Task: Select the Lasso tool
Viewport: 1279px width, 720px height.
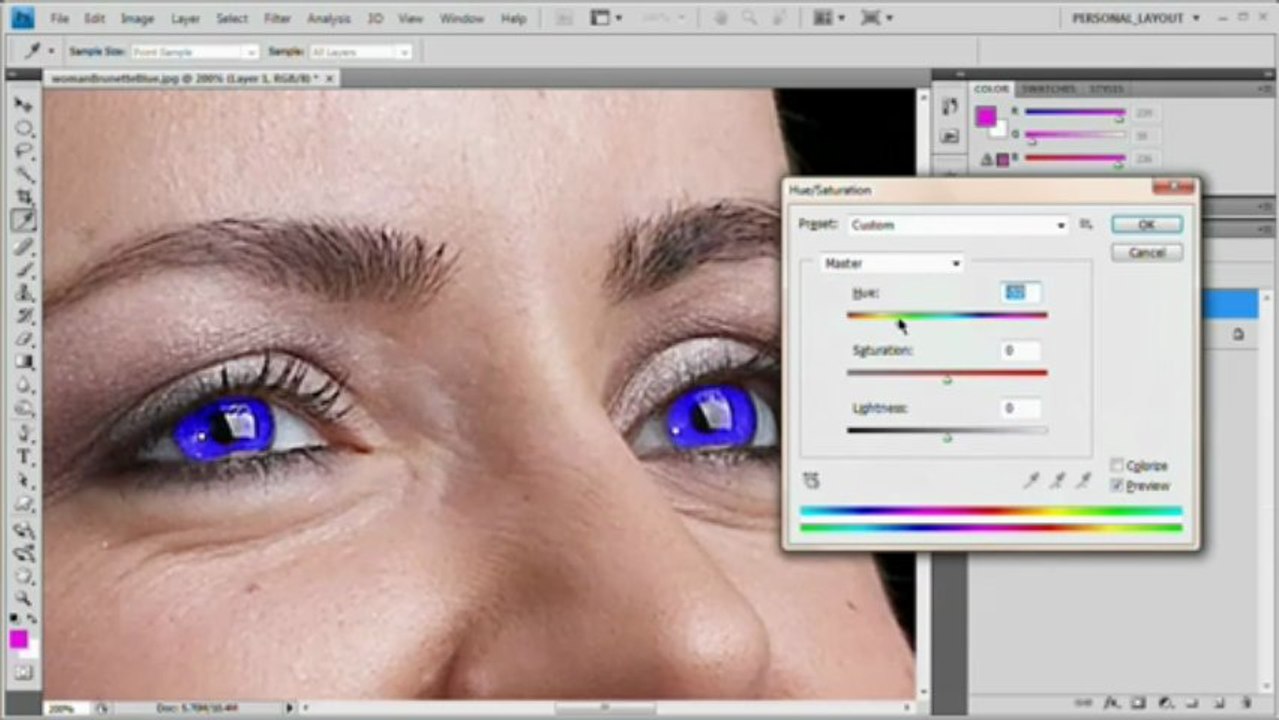Action: 23,151
